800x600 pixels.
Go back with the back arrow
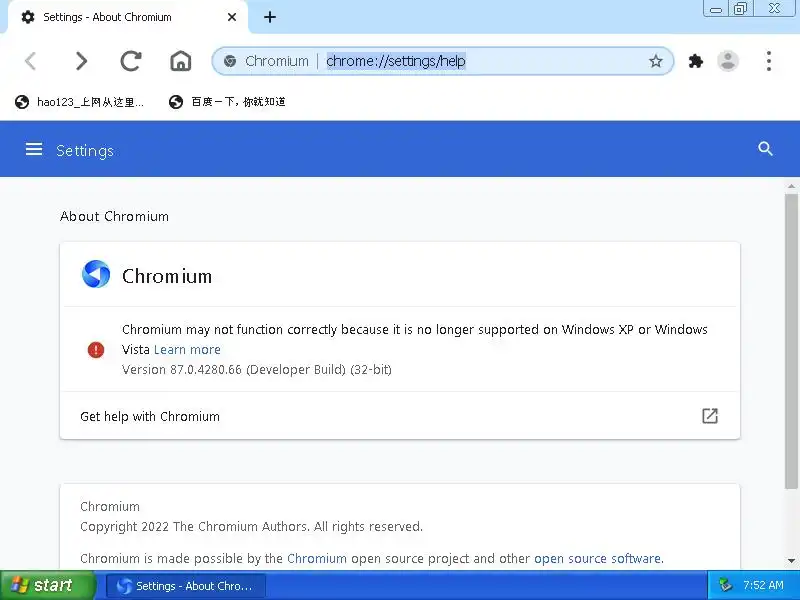click(x=31, y=61)
